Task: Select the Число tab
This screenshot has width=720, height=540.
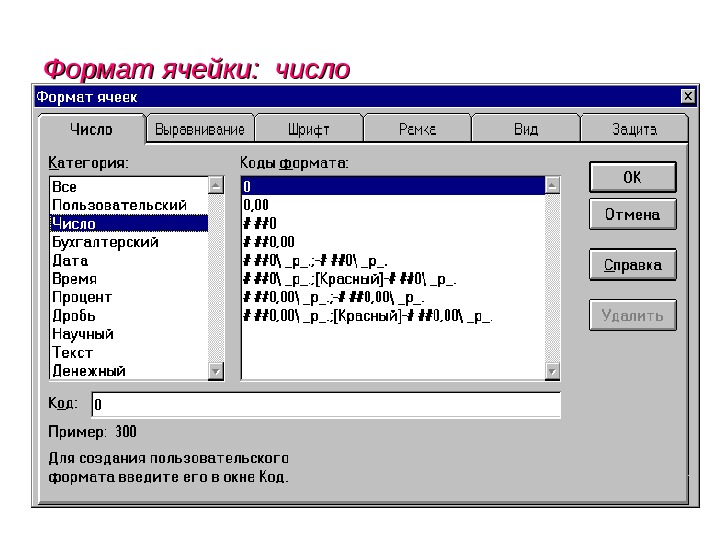Action: [x=91, y=129]
